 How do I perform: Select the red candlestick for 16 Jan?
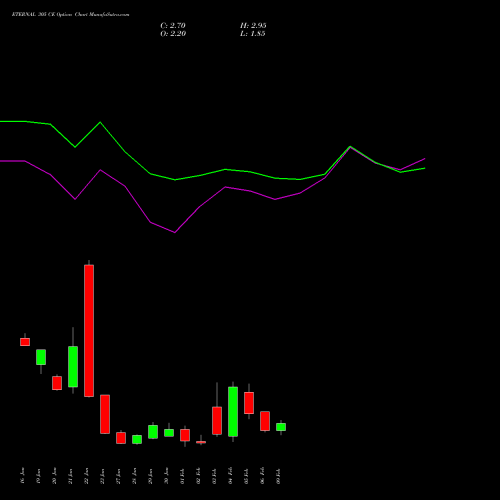(25, 341)
